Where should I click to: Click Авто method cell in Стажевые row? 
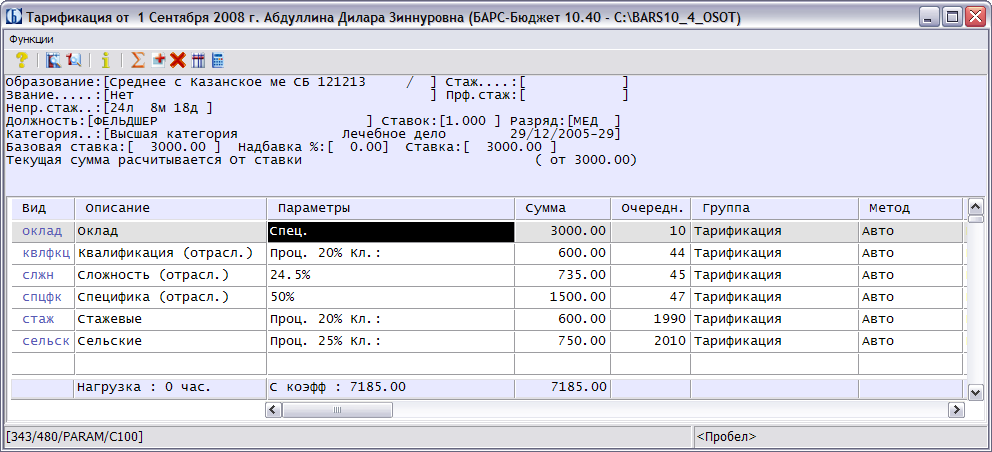pos(910,319)
